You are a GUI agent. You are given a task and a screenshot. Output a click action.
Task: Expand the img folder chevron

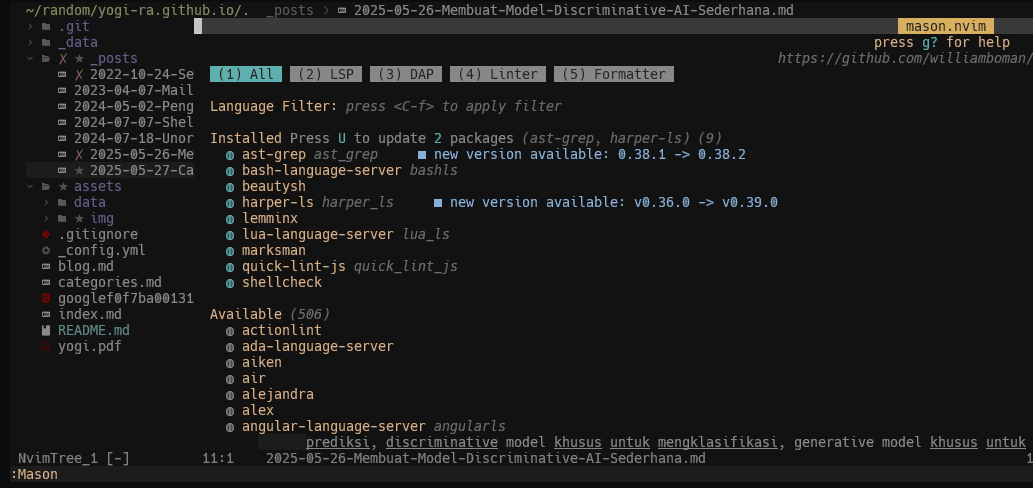(x=47, y=218)
